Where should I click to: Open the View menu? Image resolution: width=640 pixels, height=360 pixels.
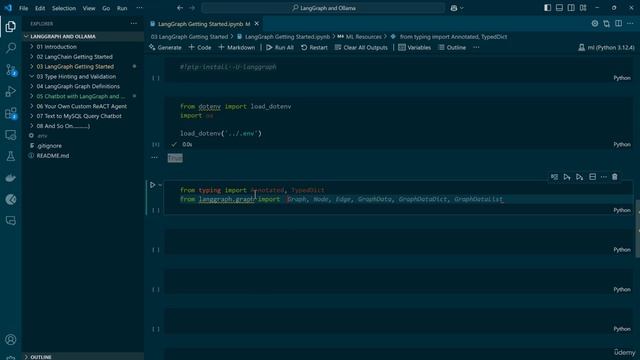click(x=89, y=8)
